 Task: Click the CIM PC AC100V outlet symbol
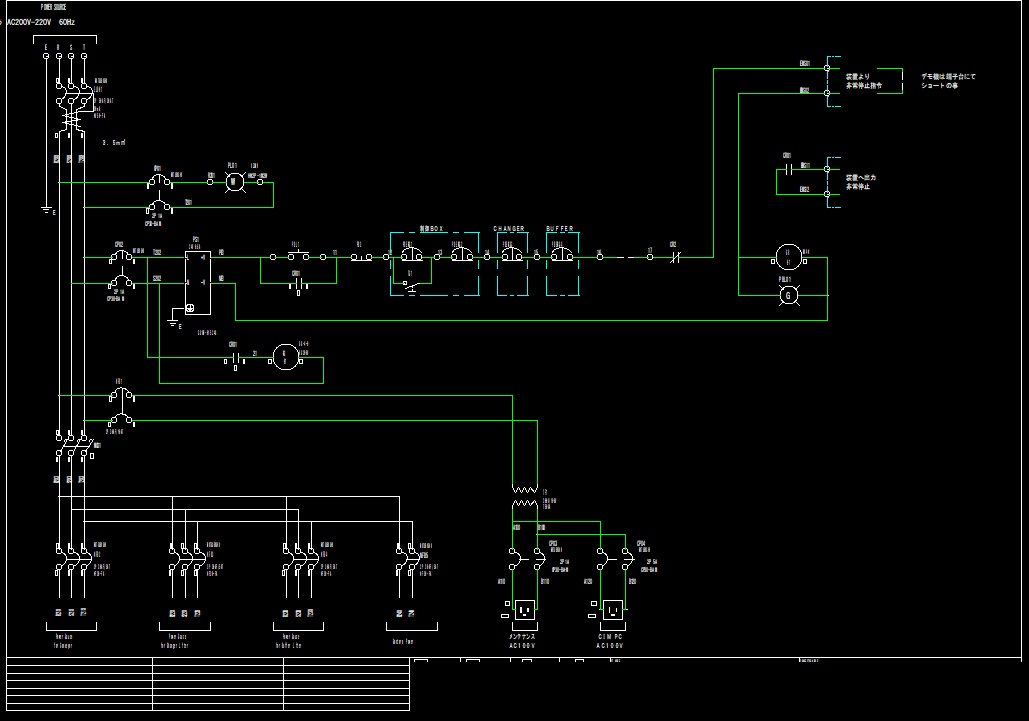[612, 609]
